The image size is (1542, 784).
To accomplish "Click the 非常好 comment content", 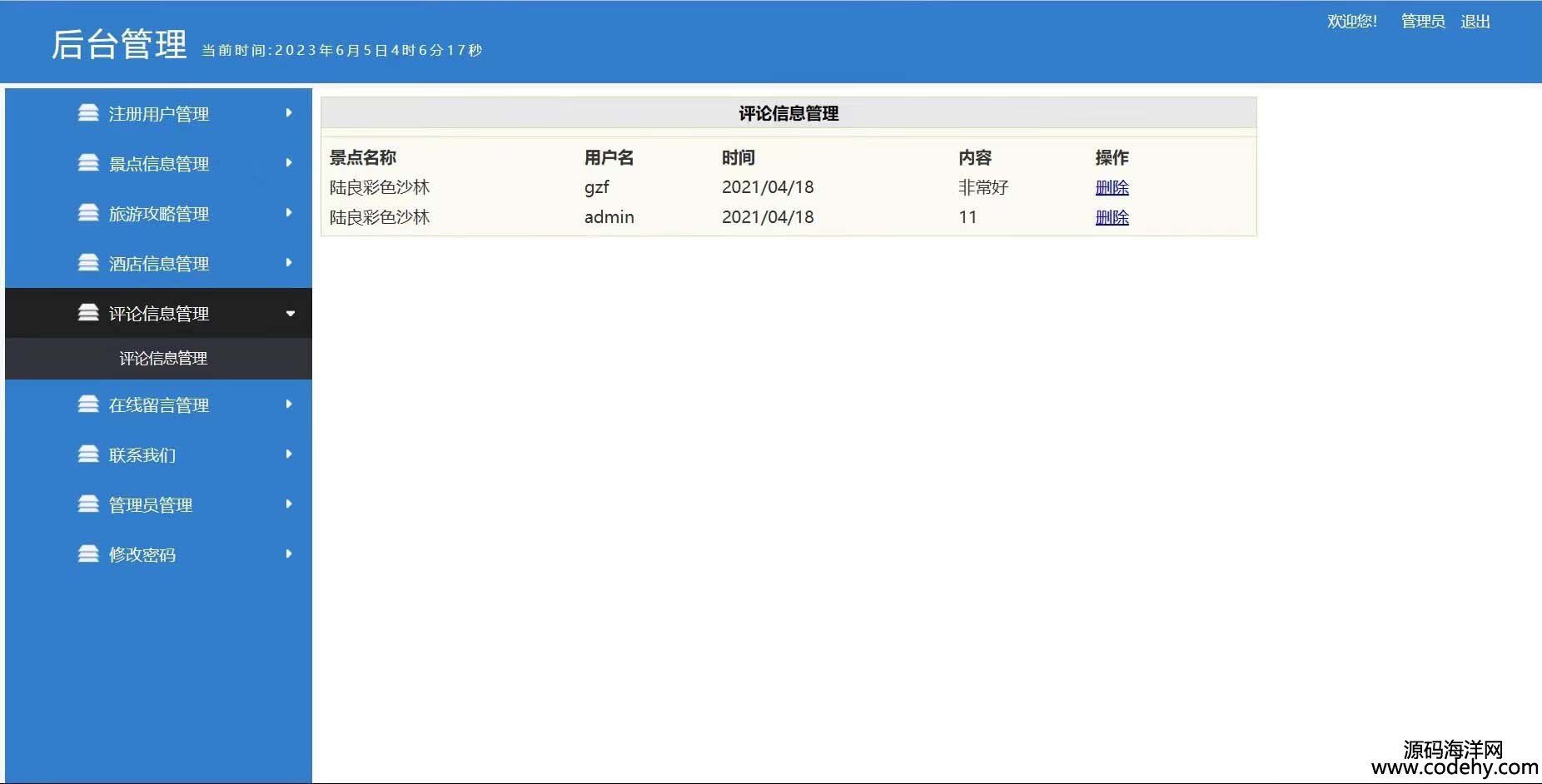I will coord(983,187).
